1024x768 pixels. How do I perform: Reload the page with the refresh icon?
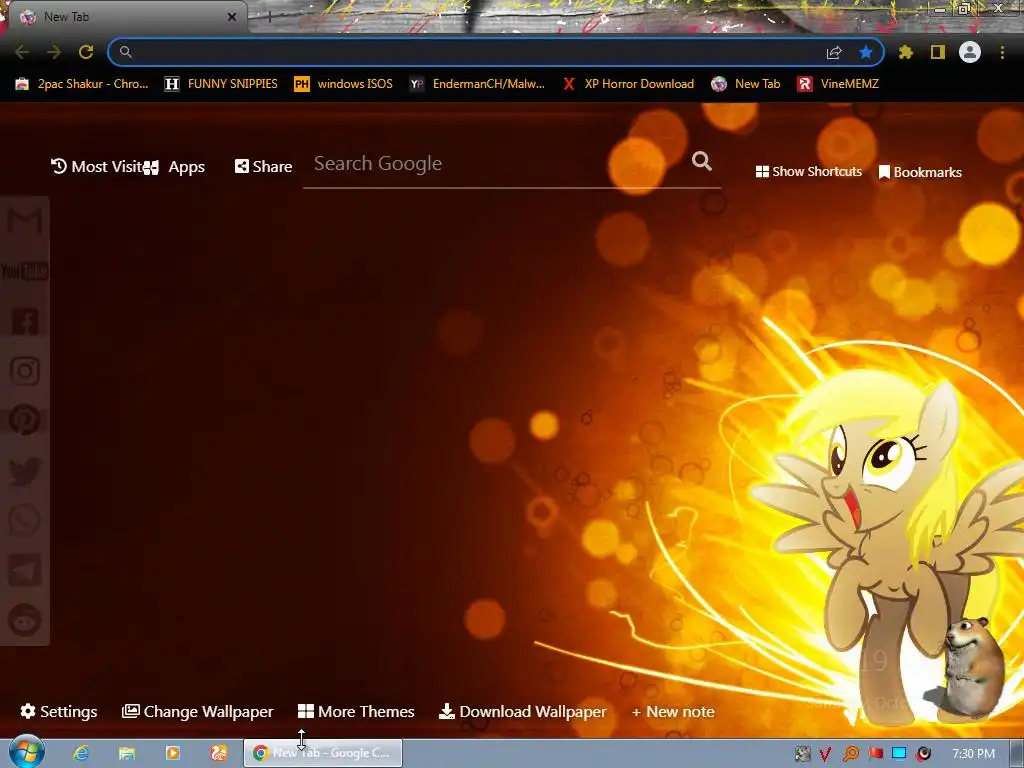[86, 52]
